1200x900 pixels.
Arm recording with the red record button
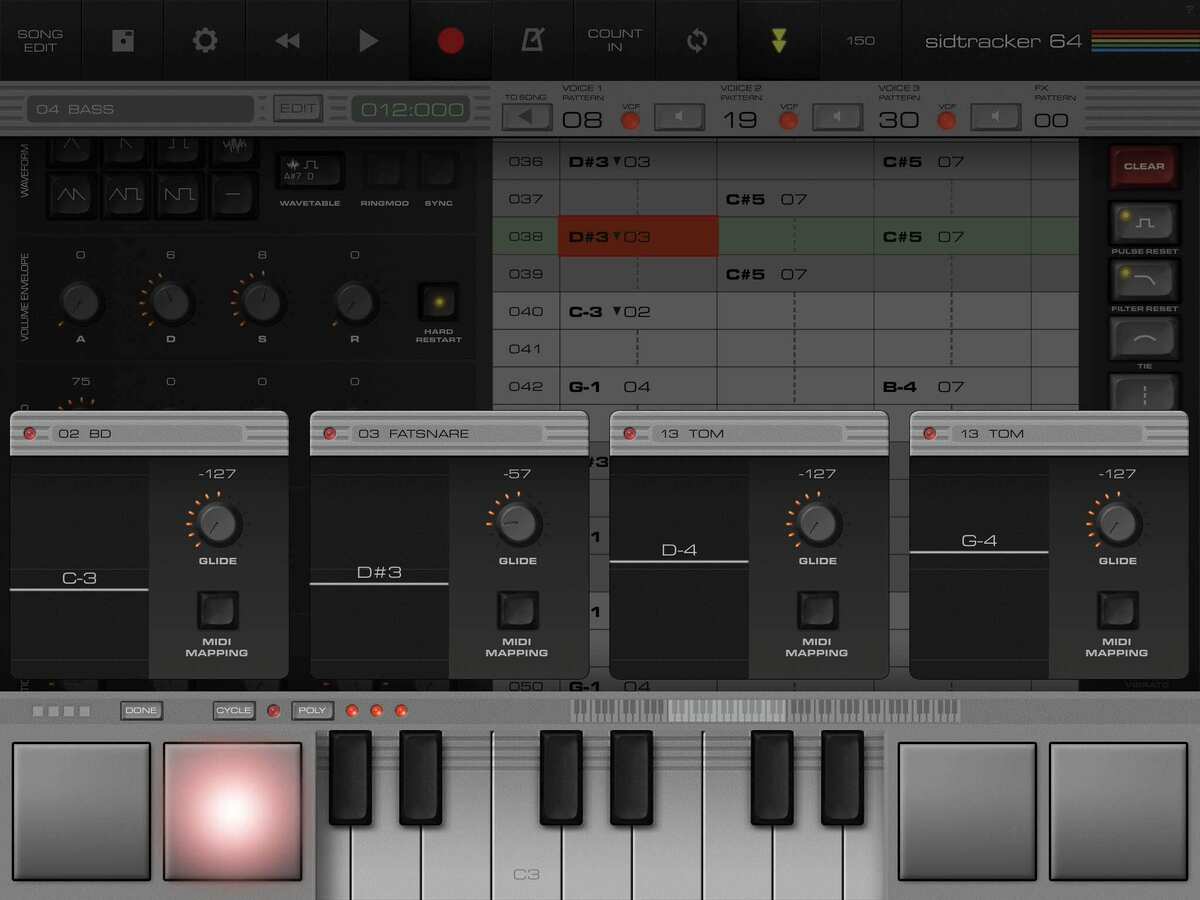[451, 40]
